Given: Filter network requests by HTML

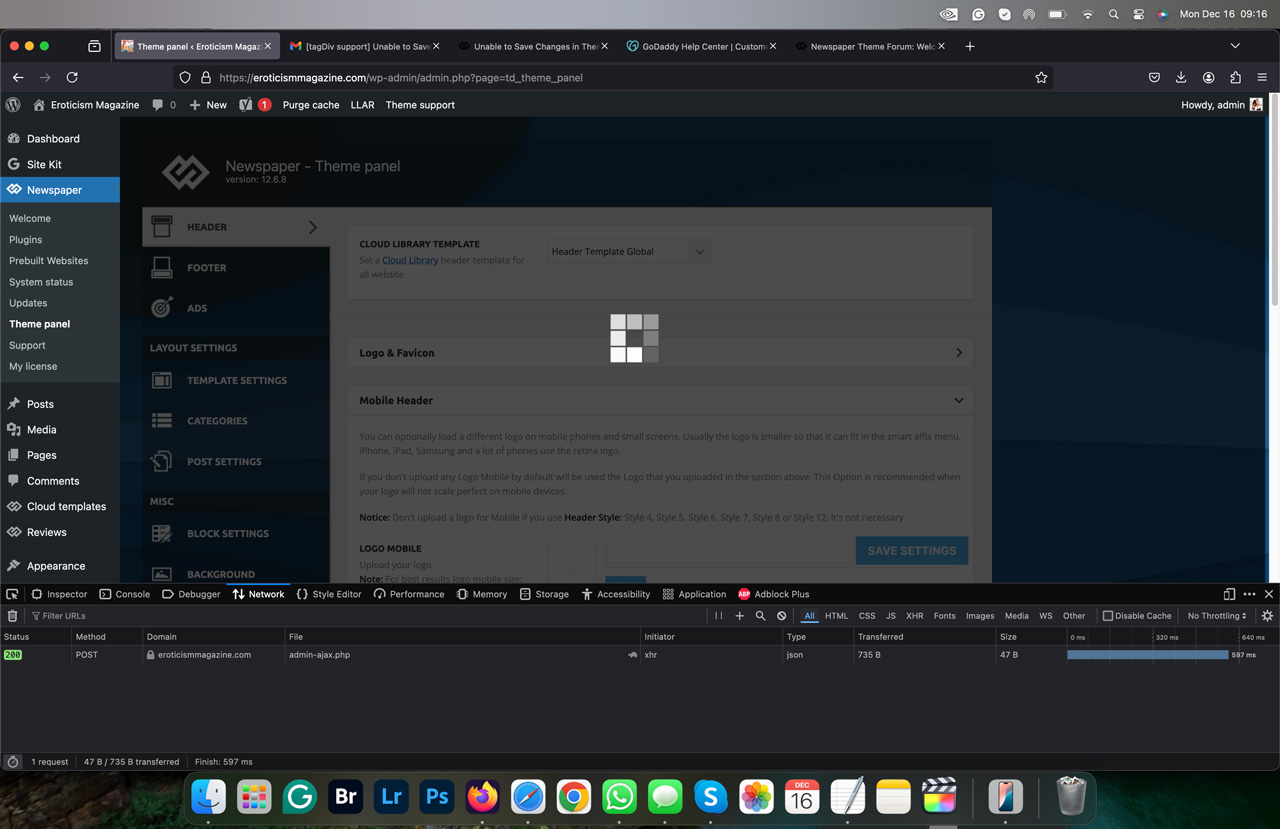Looking at the screenshot, I should pyautogui.click(x=836, y=616).
